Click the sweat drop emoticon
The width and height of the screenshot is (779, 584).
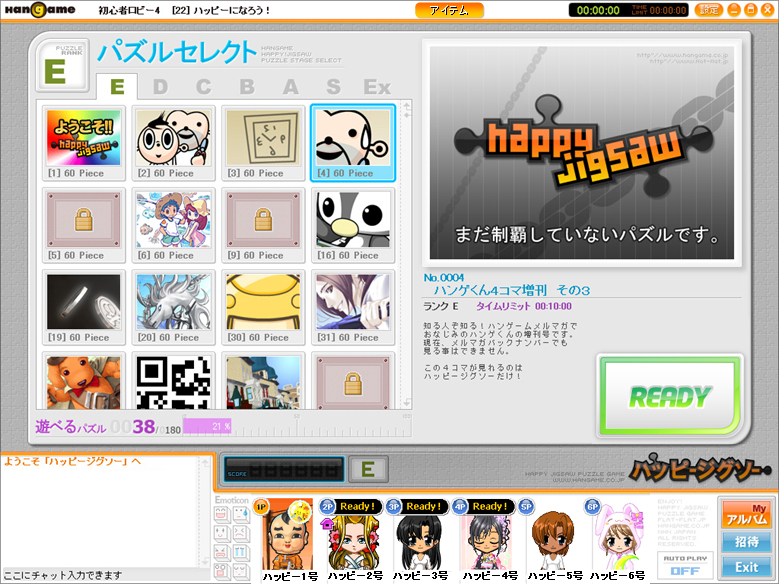(x=240, y=514)
